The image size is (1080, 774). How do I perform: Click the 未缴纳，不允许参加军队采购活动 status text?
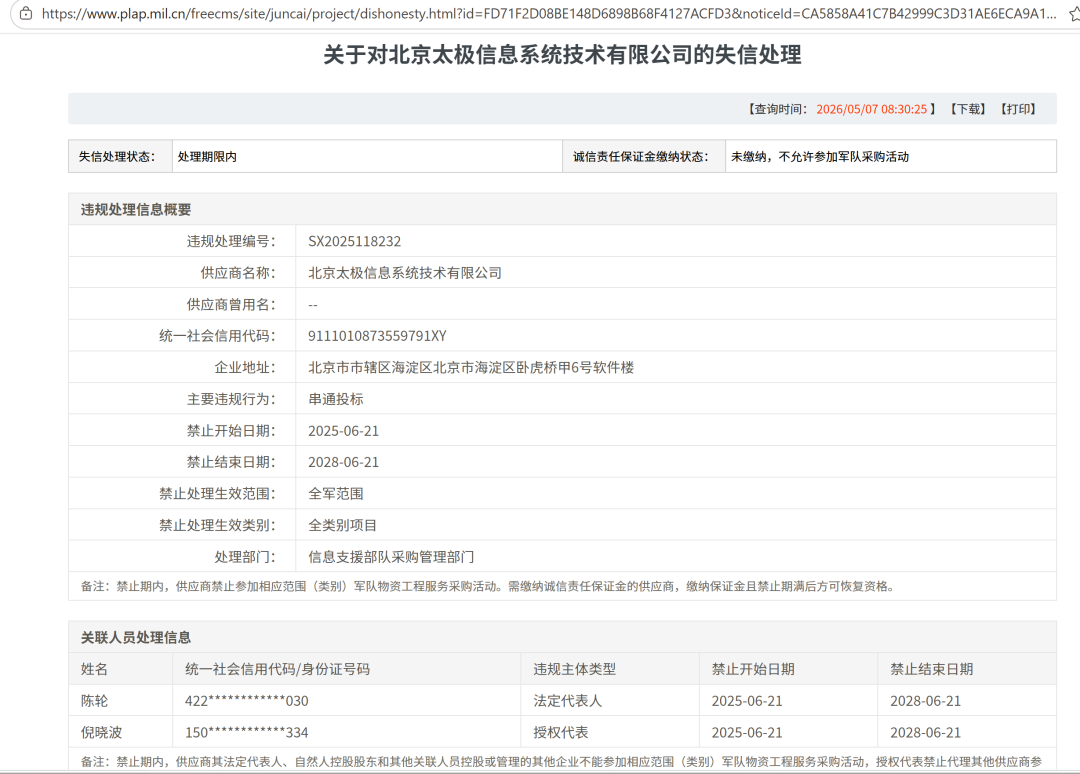click(820, 156)
